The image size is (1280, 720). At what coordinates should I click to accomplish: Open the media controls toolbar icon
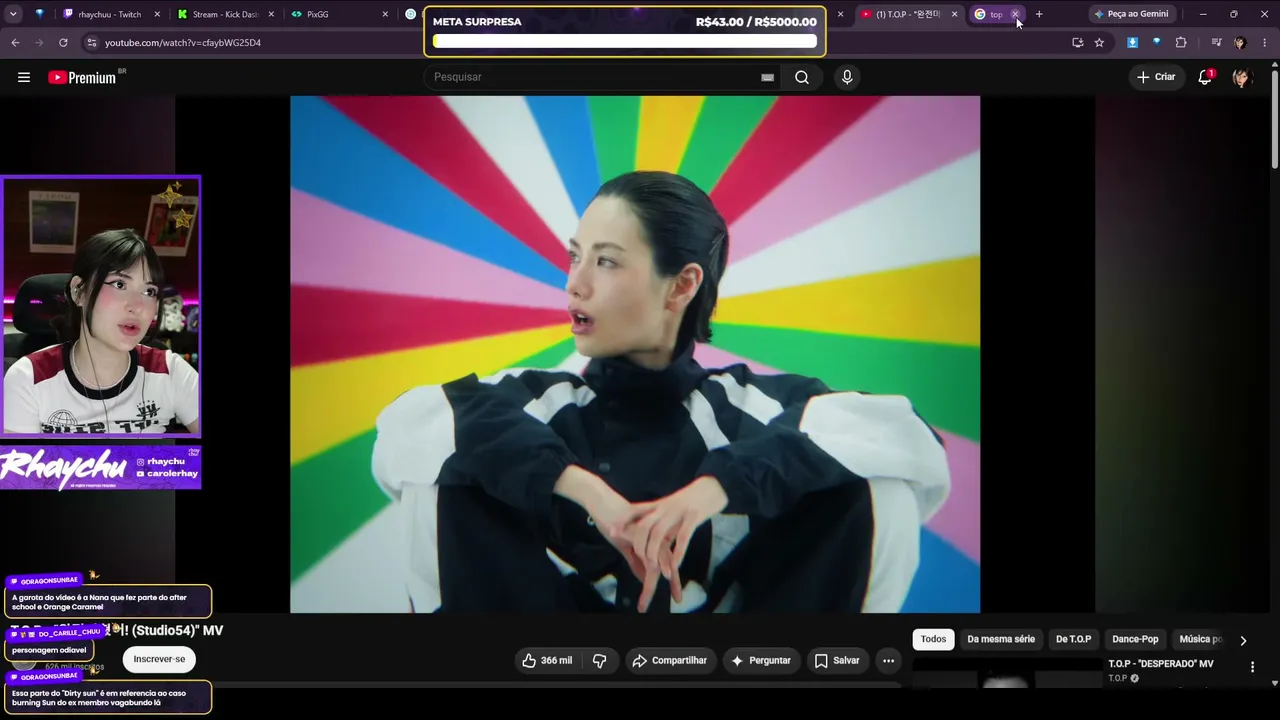[1216, 43]
